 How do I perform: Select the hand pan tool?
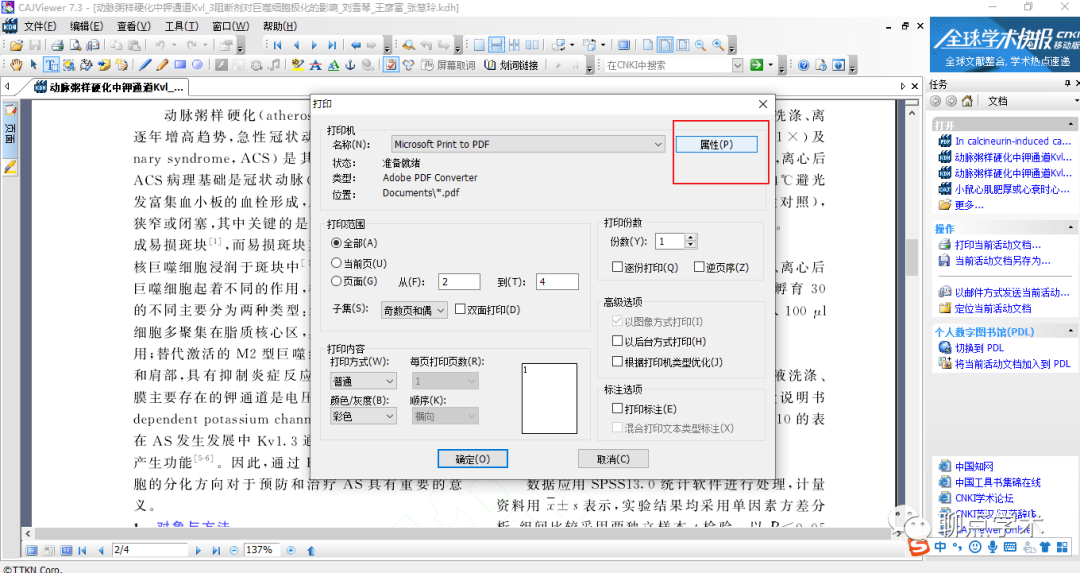pos(16,65)
